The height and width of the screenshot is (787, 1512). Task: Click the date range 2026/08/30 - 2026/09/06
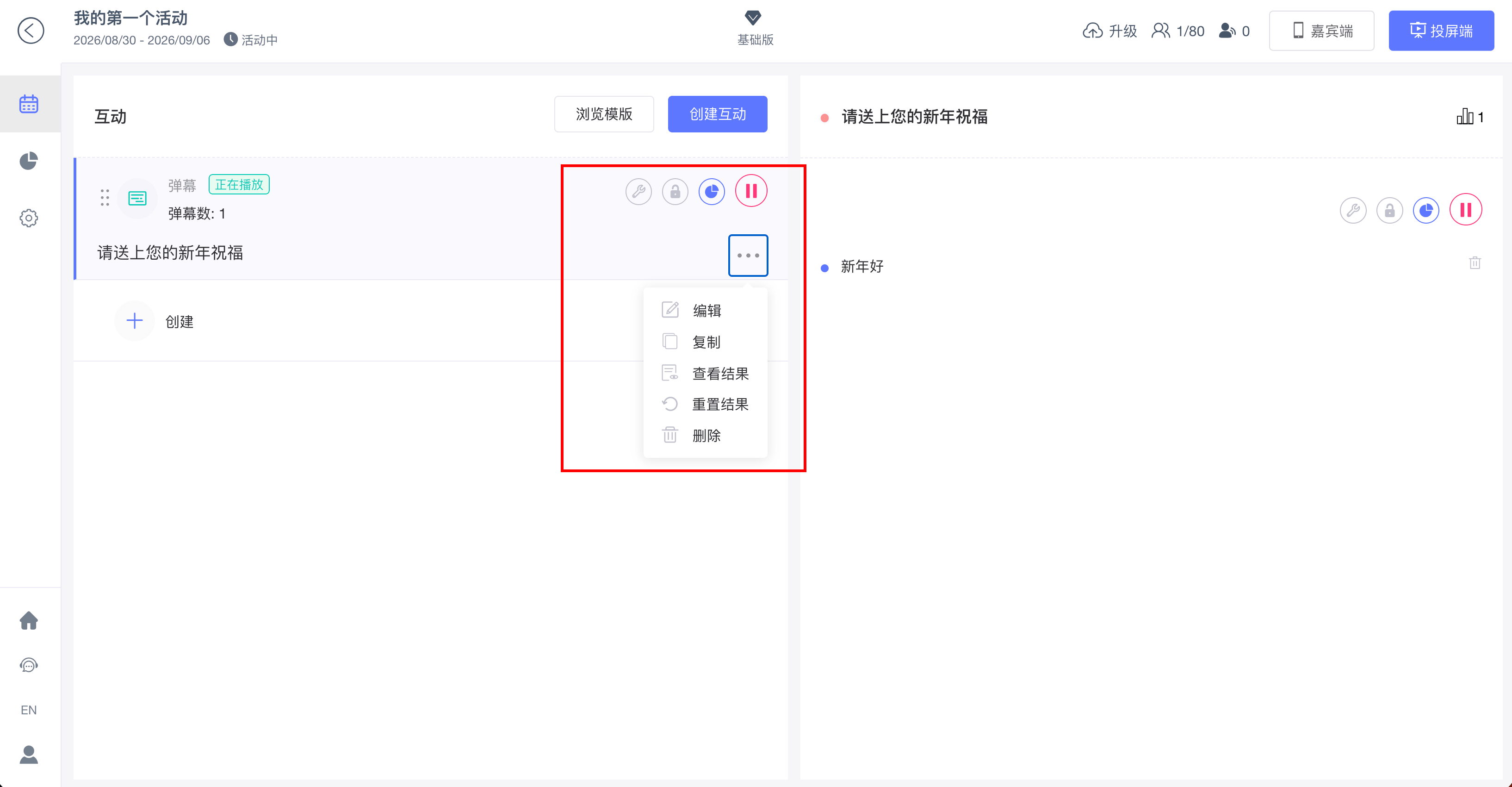[142, 40]
